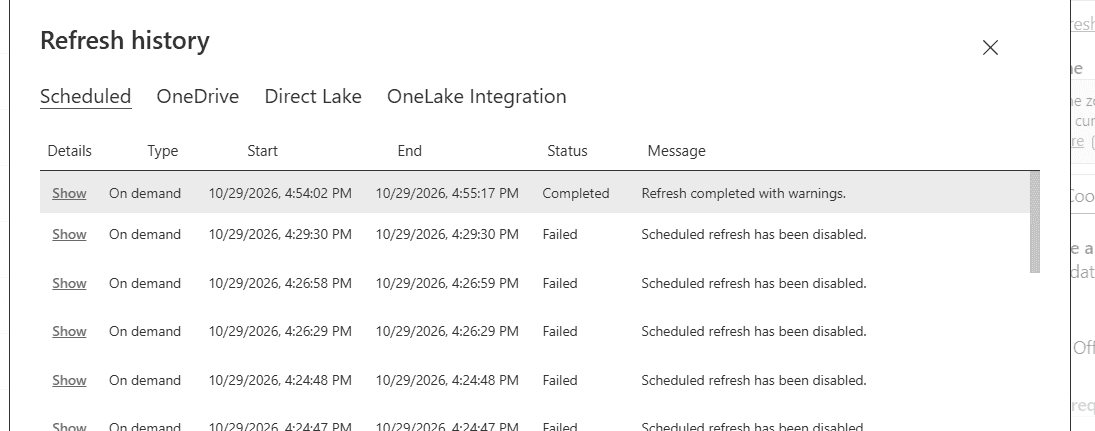Show details for the 4:54:02 PM refresh
Image resolution: width=1095 pixels, height=431 pixels.
pyautogui.click(x=69, y=193)
